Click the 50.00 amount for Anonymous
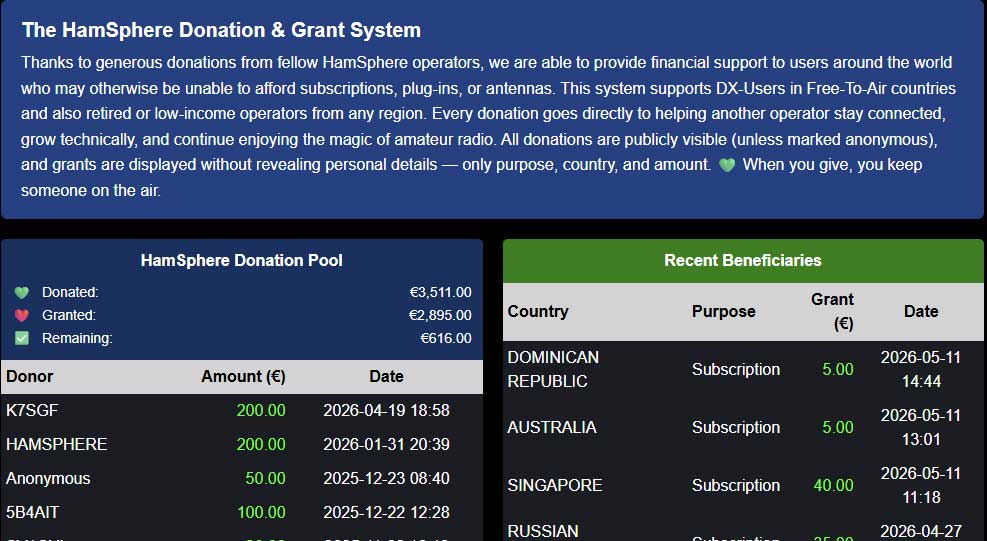The width and height of the screenshot is (987, 541). tap(265, 479)
